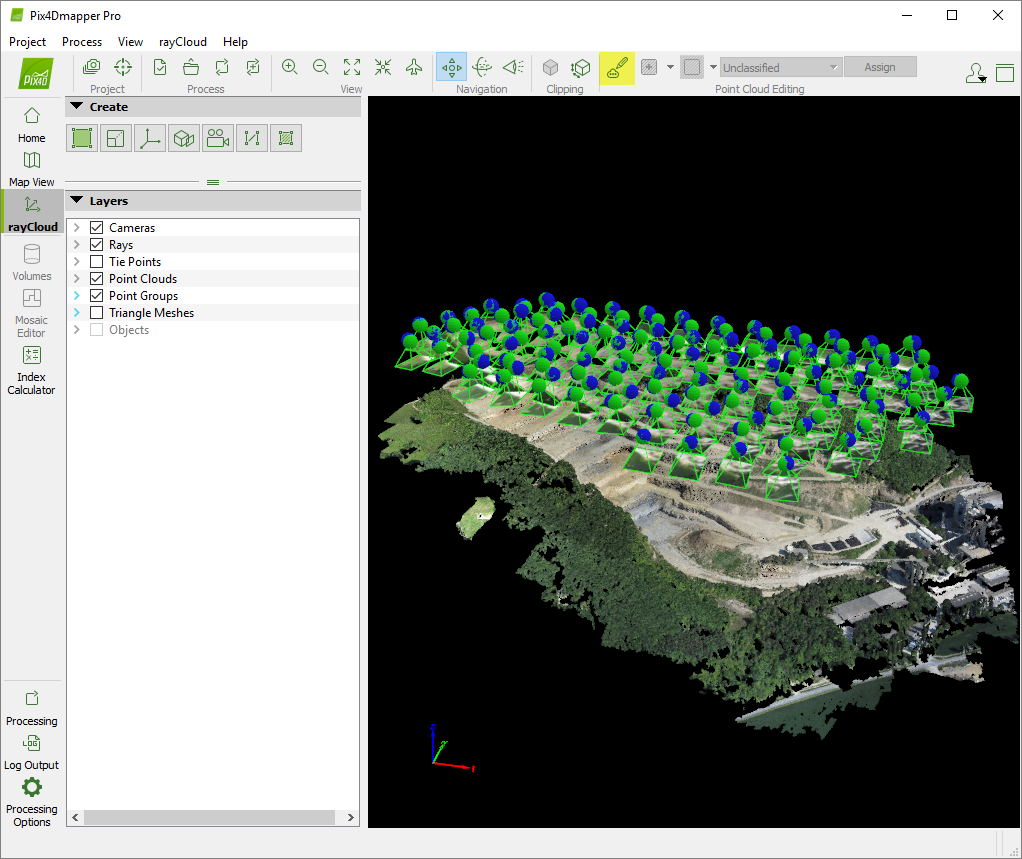
Task: Select the New Orientation Constraint tool
Action: (149, 137)
